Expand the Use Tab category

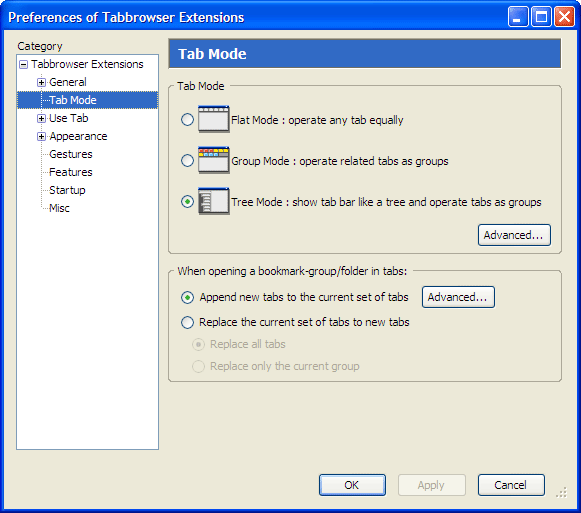(x=42, y=118)
